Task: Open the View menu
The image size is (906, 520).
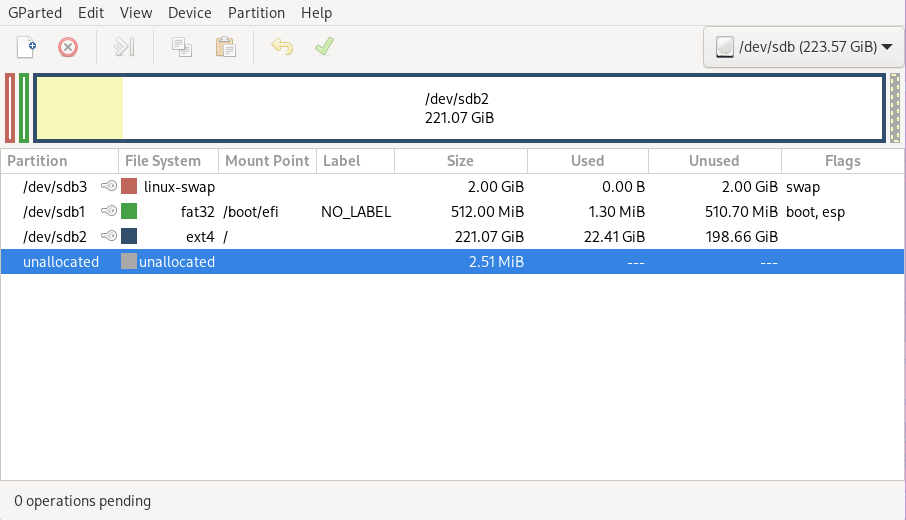Action: pyautogui.click(x=136, y=13)
